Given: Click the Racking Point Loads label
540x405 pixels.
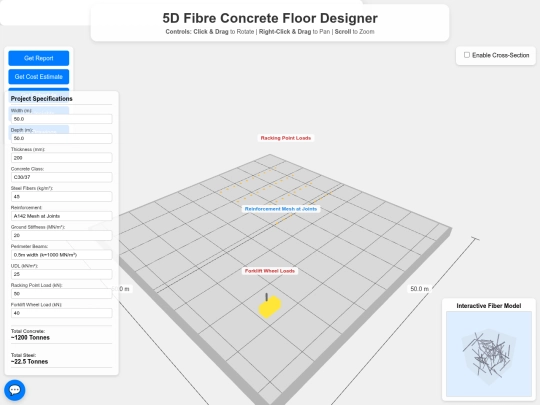Looking at the screenshot, I should point(285,138).
